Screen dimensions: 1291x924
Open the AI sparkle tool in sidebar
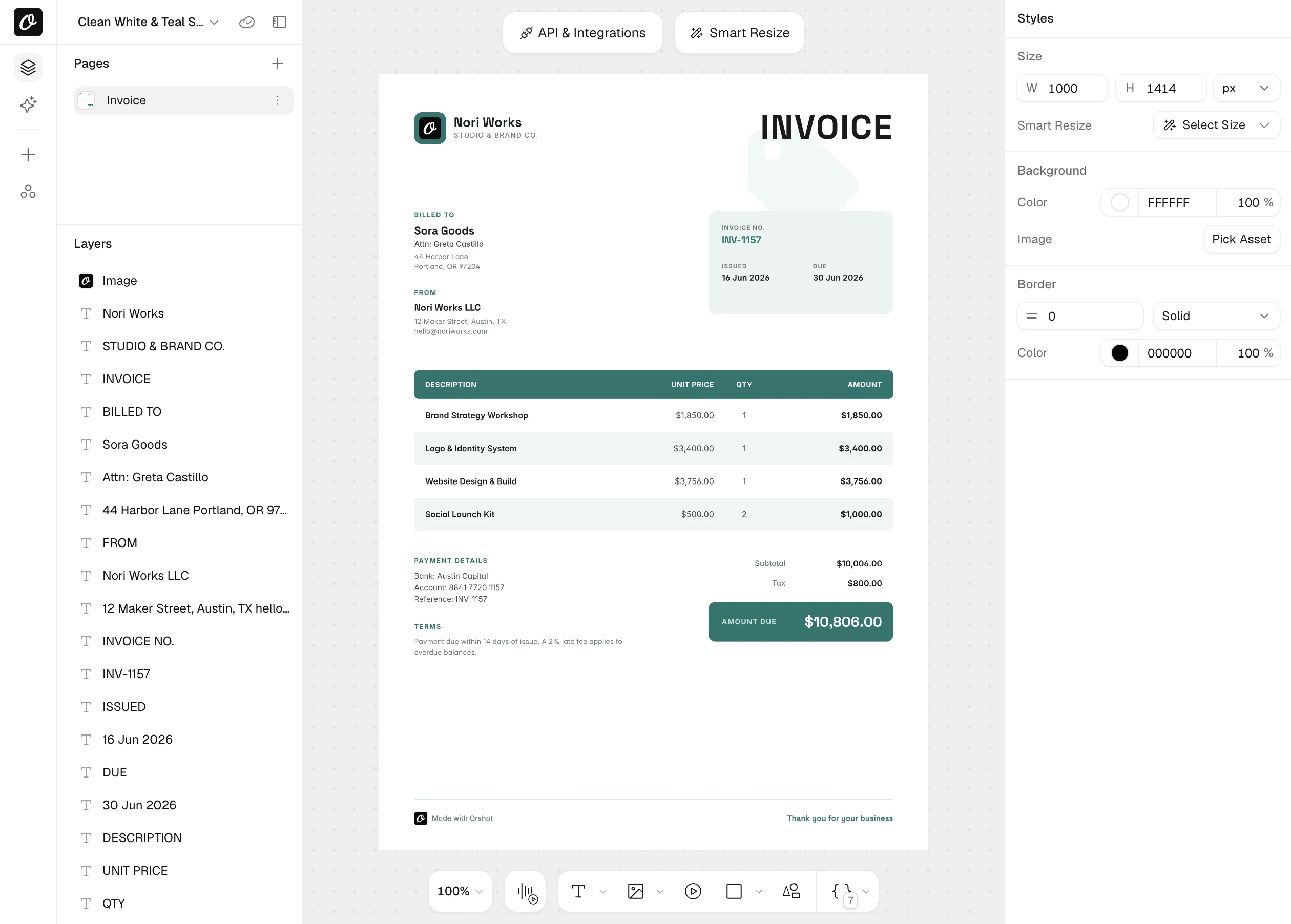(28, 104)
